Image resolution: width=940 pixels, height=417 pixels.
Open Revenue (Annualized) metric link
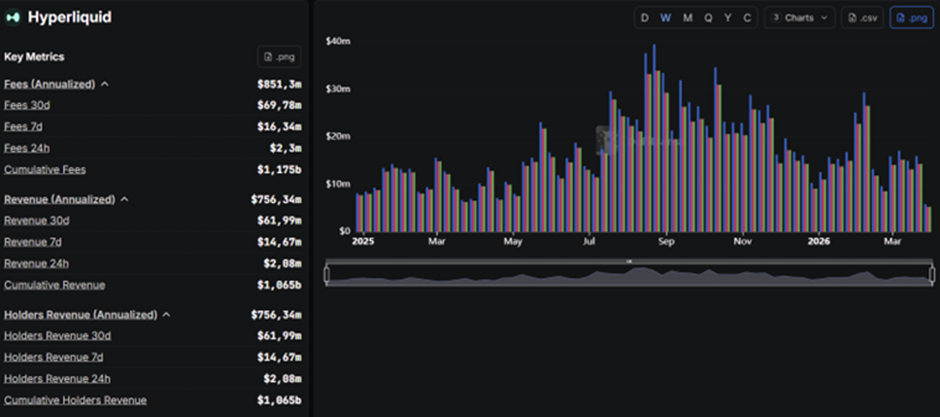point(59,200)
